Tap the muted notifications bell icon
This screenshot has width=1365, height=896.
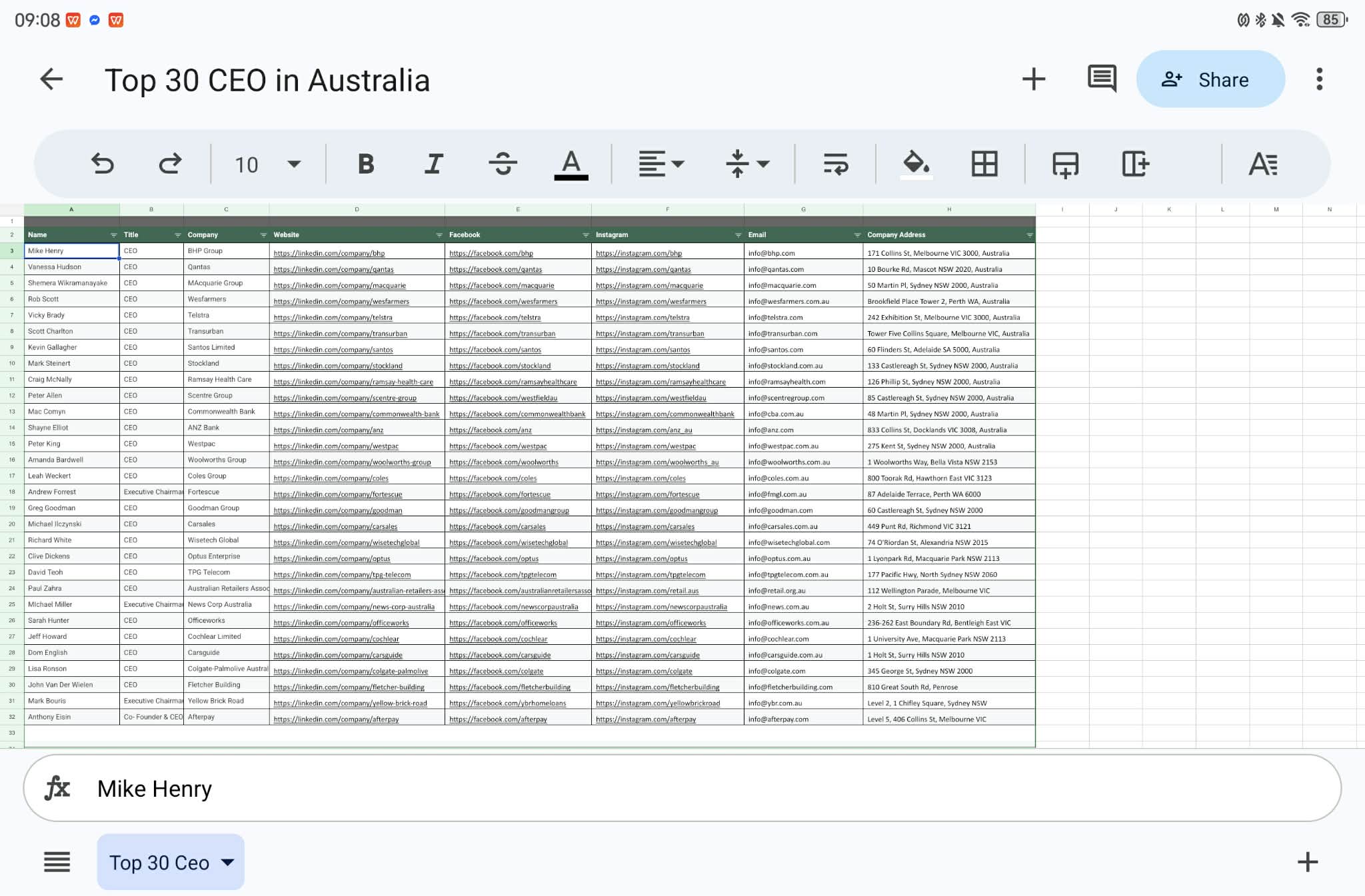[1278, 20]
